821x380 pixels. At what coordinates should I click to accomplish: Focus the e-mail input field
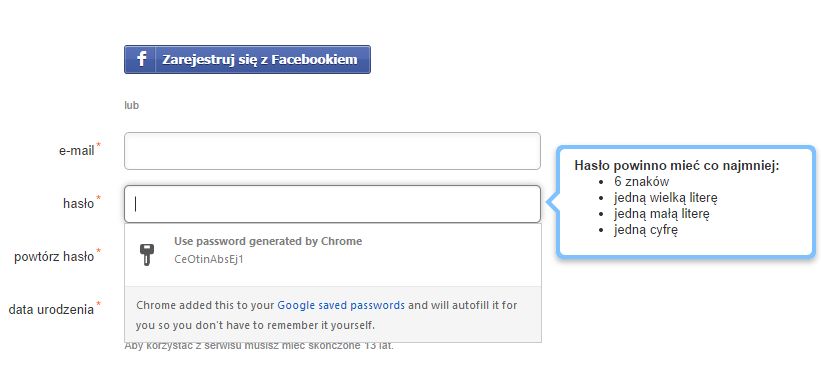(332, 151)
